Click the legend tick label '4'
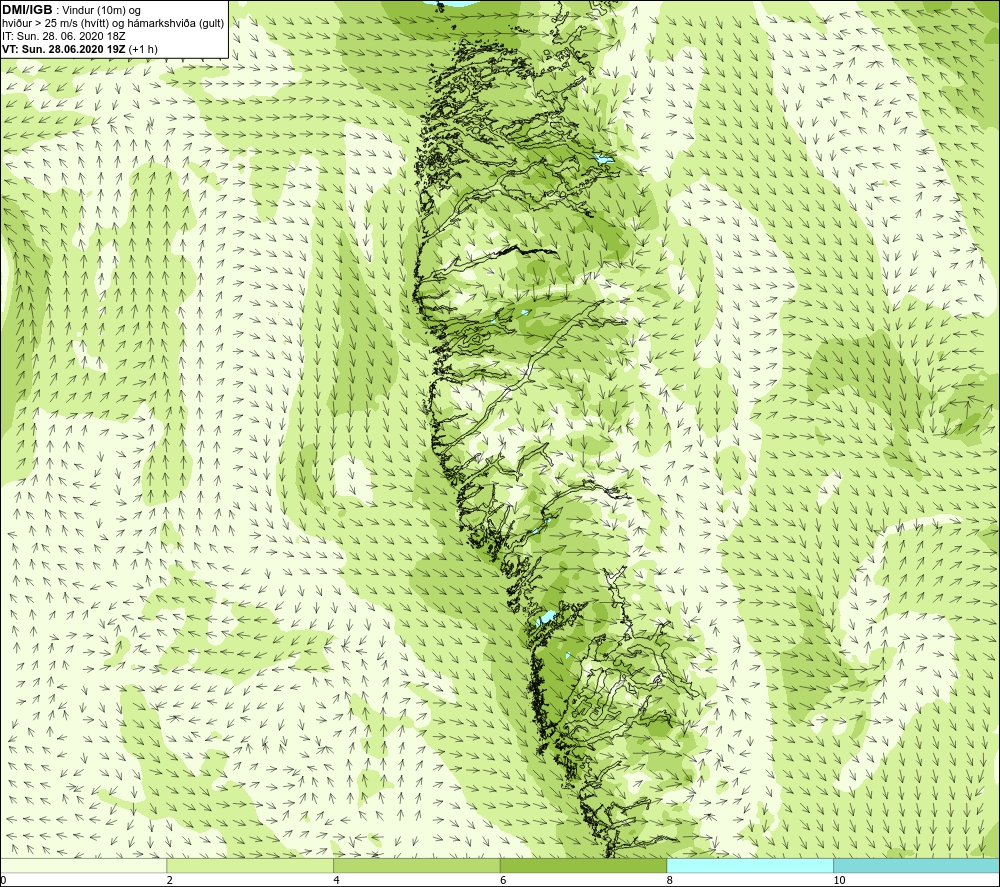This screenshot has height=887, width=1000. tap(337, 880)
